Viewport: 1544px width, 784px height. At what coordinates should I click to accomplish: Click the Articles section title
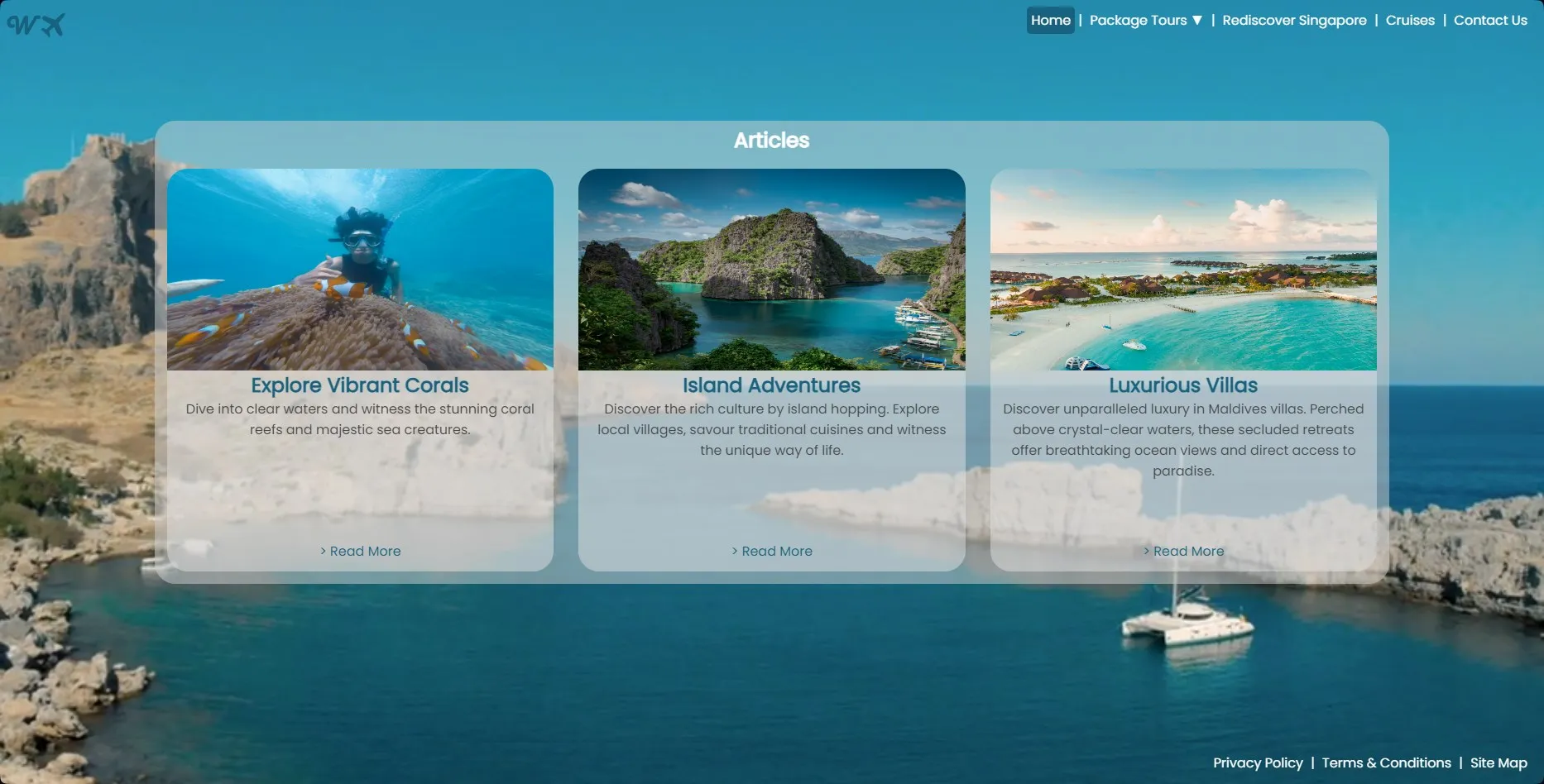pyautogui.click(x=771, y=141)
